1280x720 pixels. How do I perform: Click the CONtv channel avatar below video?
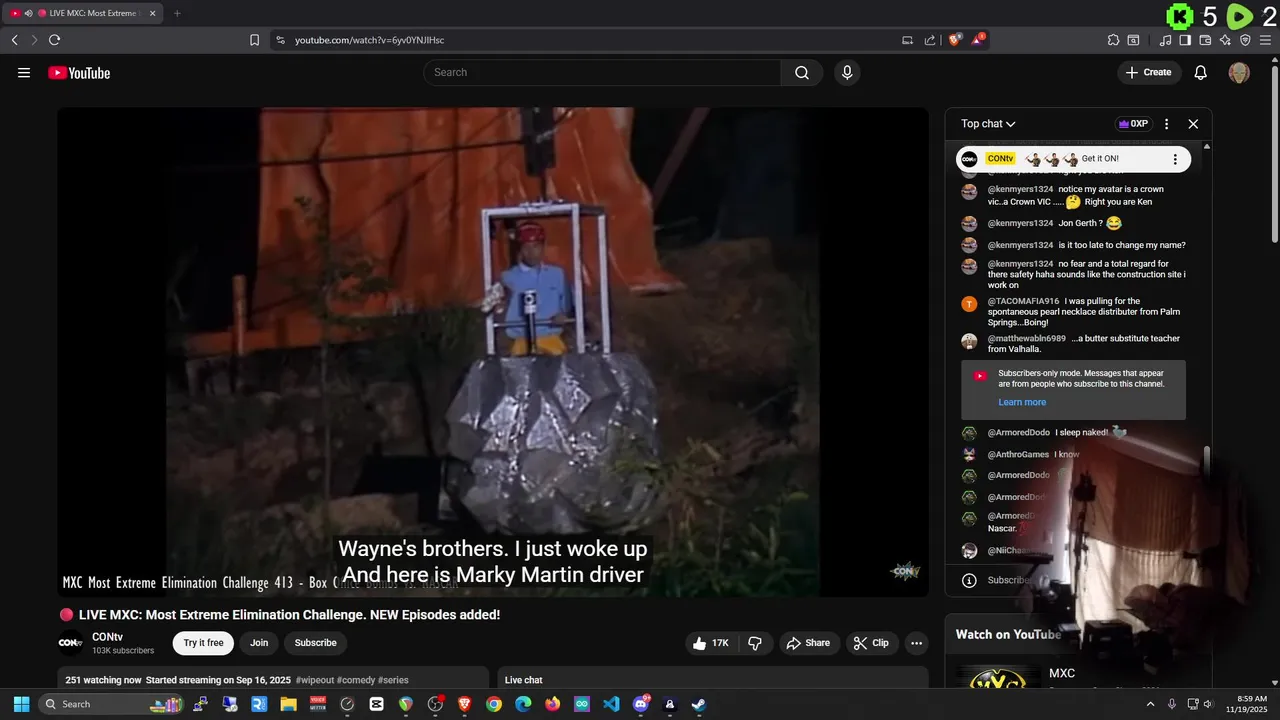(70, 643)
